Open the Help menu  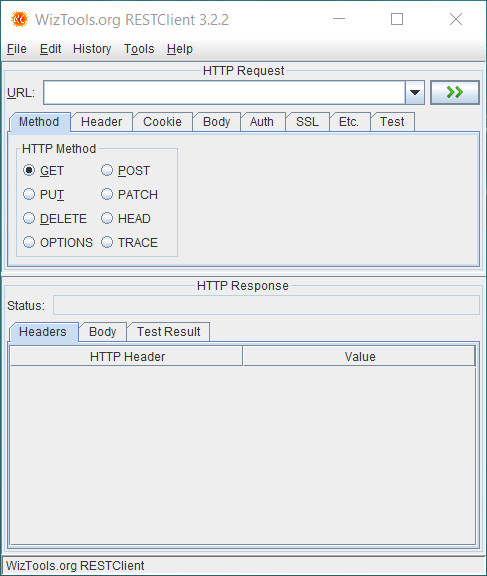pos(180,49)
